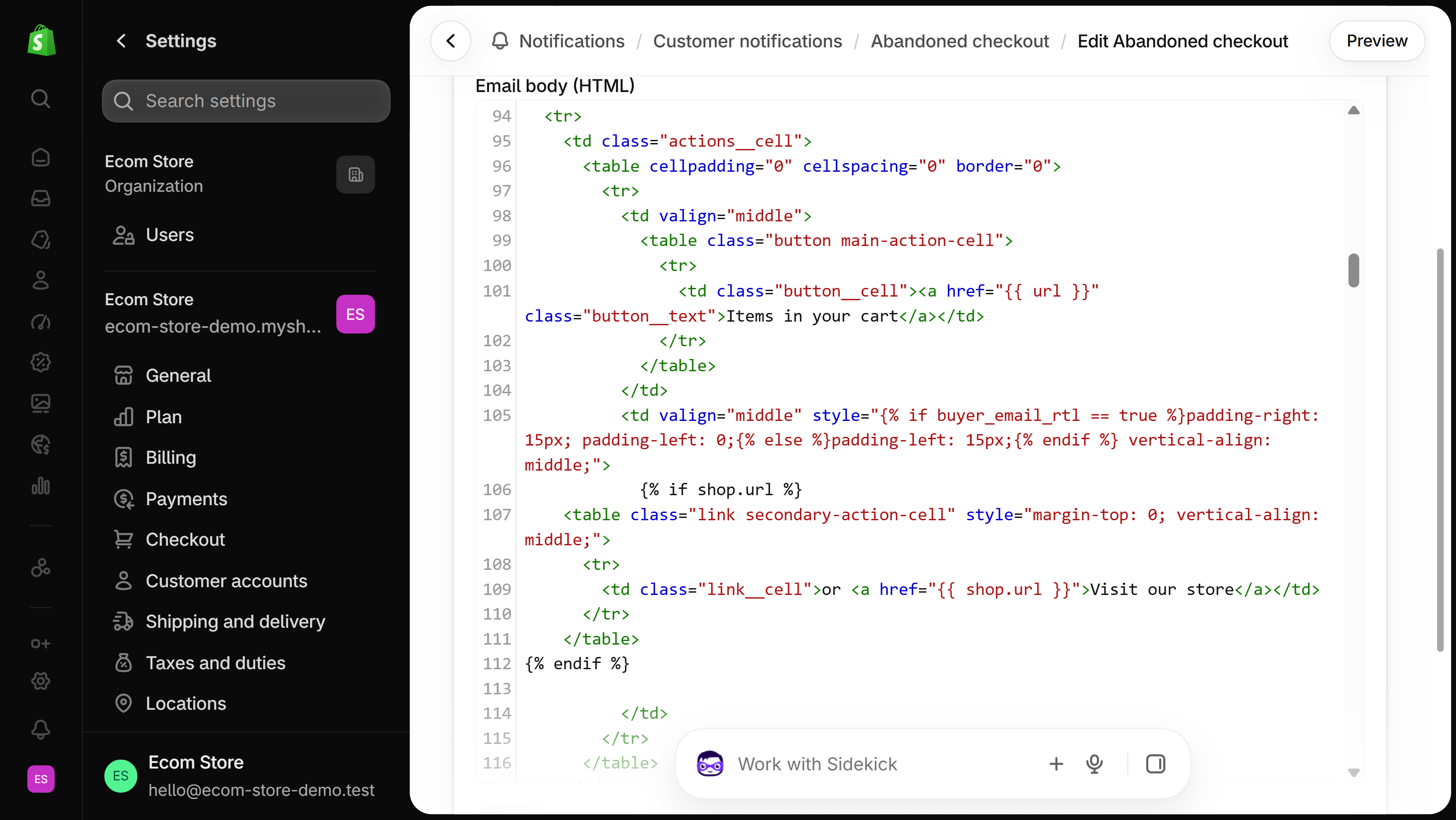The height and width of the screenshot is (820, 1456).
Task: Click the add sales channel icon
Action: click(41, 644)
